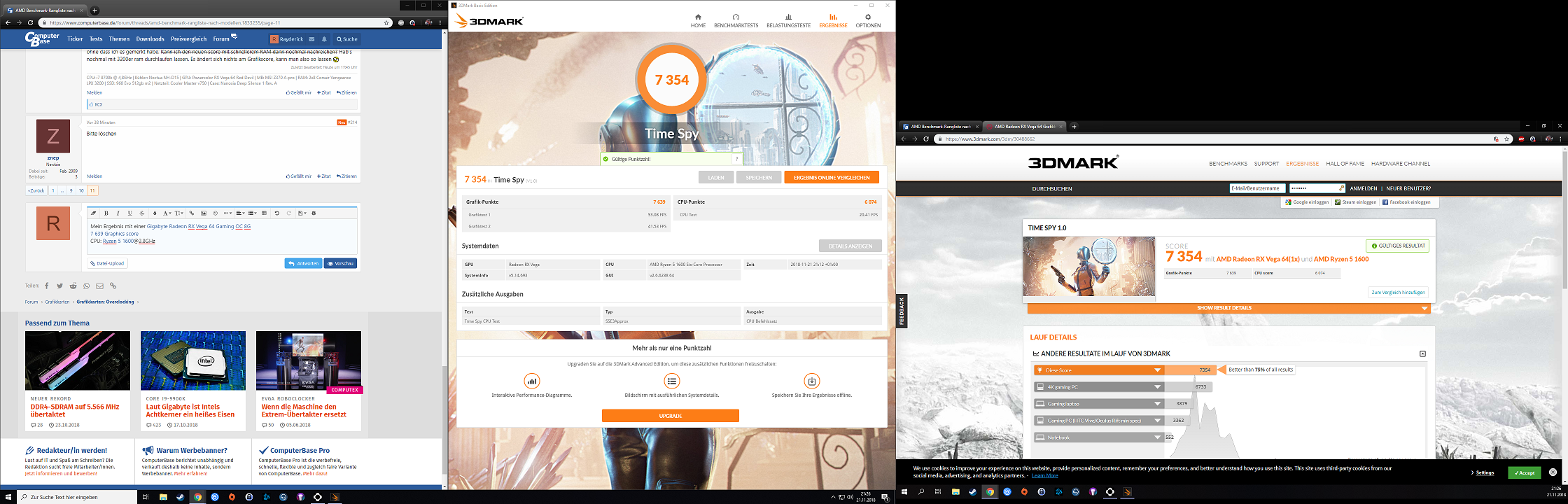Open Preisvergleich in ComputerBase navigation
Viewport: 1568px width, 504px height.
tap(188, 39)
